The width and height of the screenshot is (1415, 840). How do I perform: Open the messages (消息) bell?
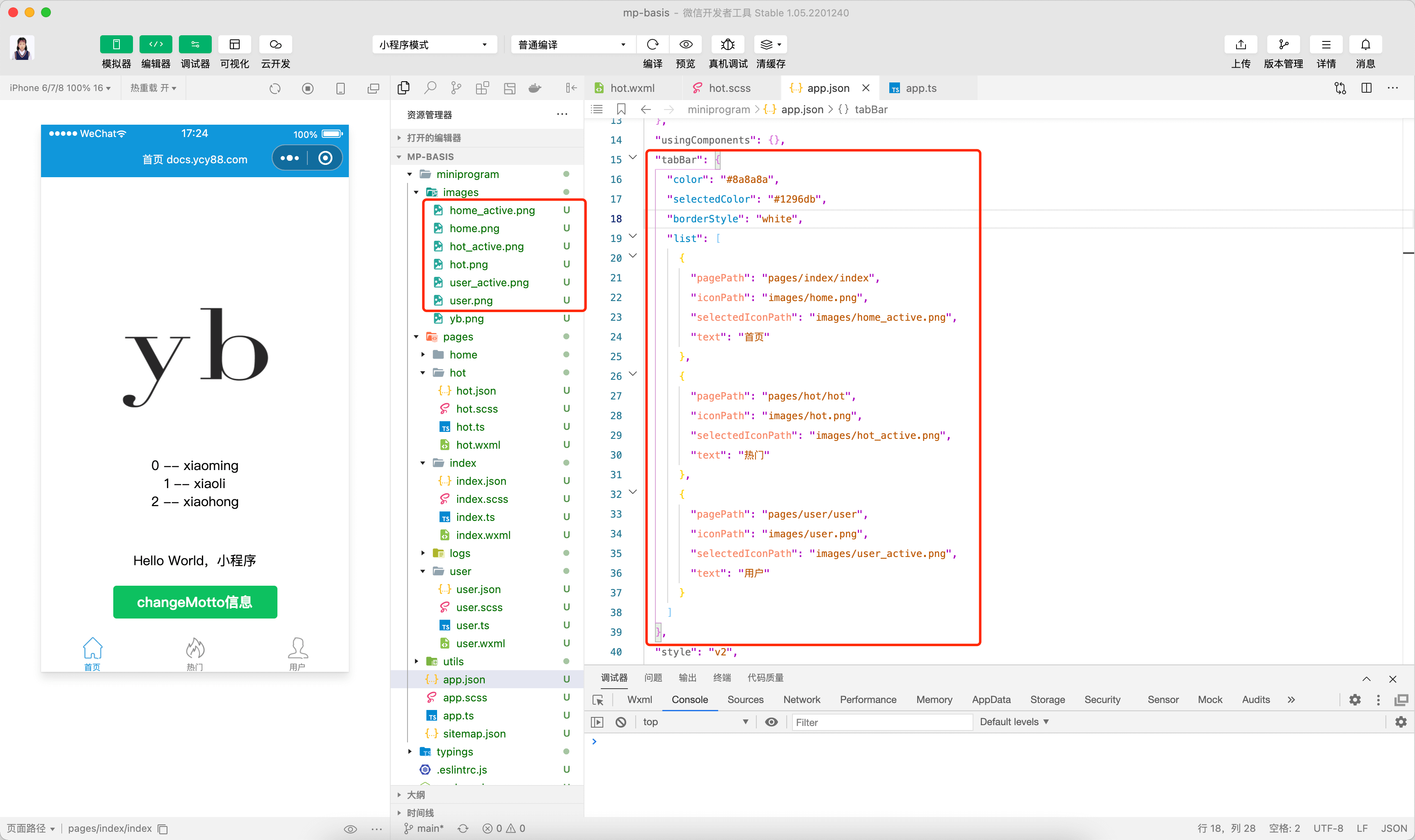tap(1365, 44)
